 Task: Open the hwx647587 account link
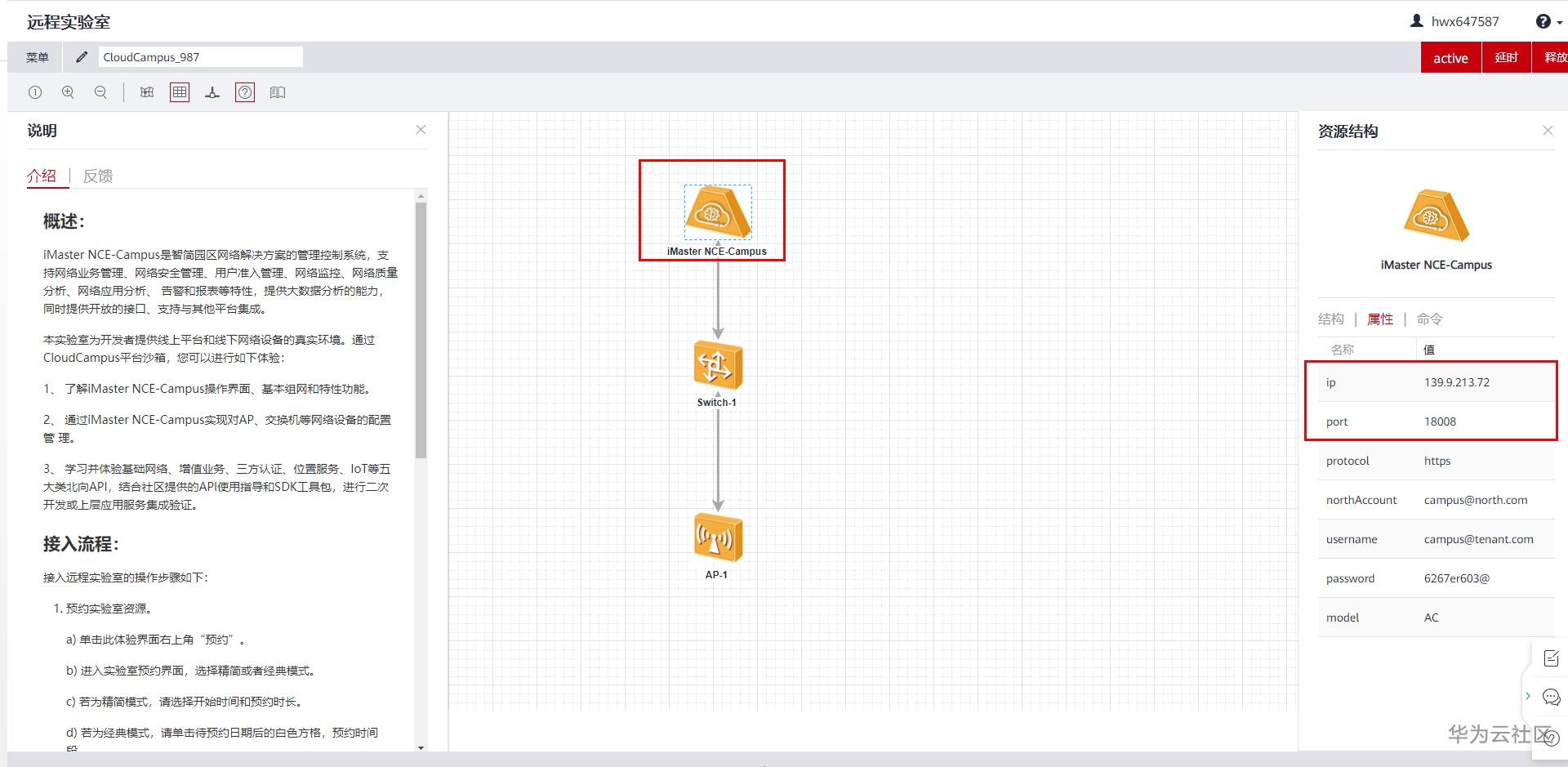pos(1465,22)
